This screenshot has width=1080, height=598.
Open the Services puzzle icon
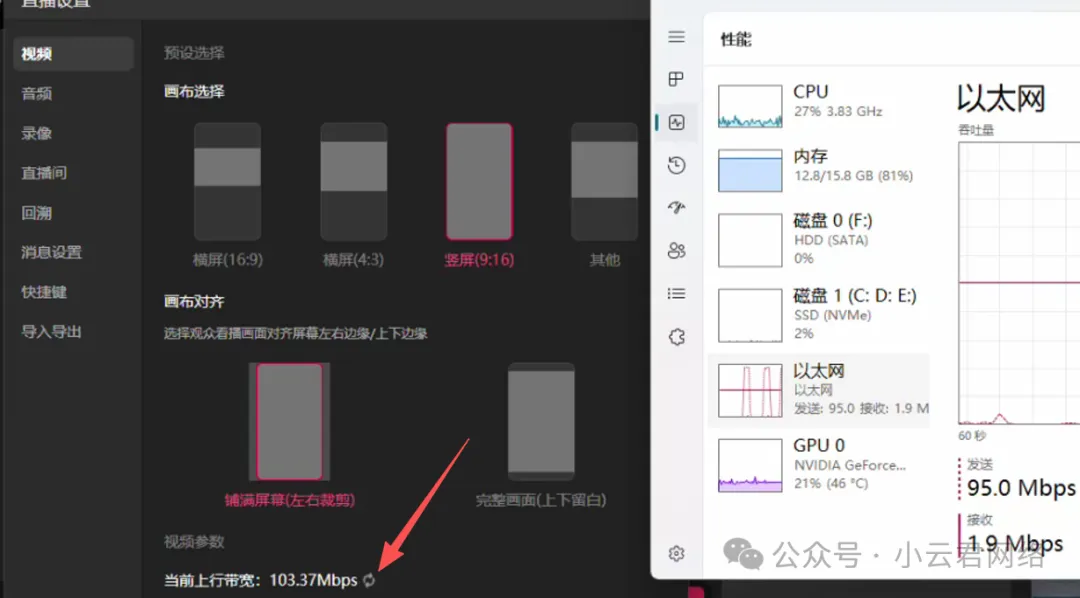pyautogui.click(x=677, y=337)
